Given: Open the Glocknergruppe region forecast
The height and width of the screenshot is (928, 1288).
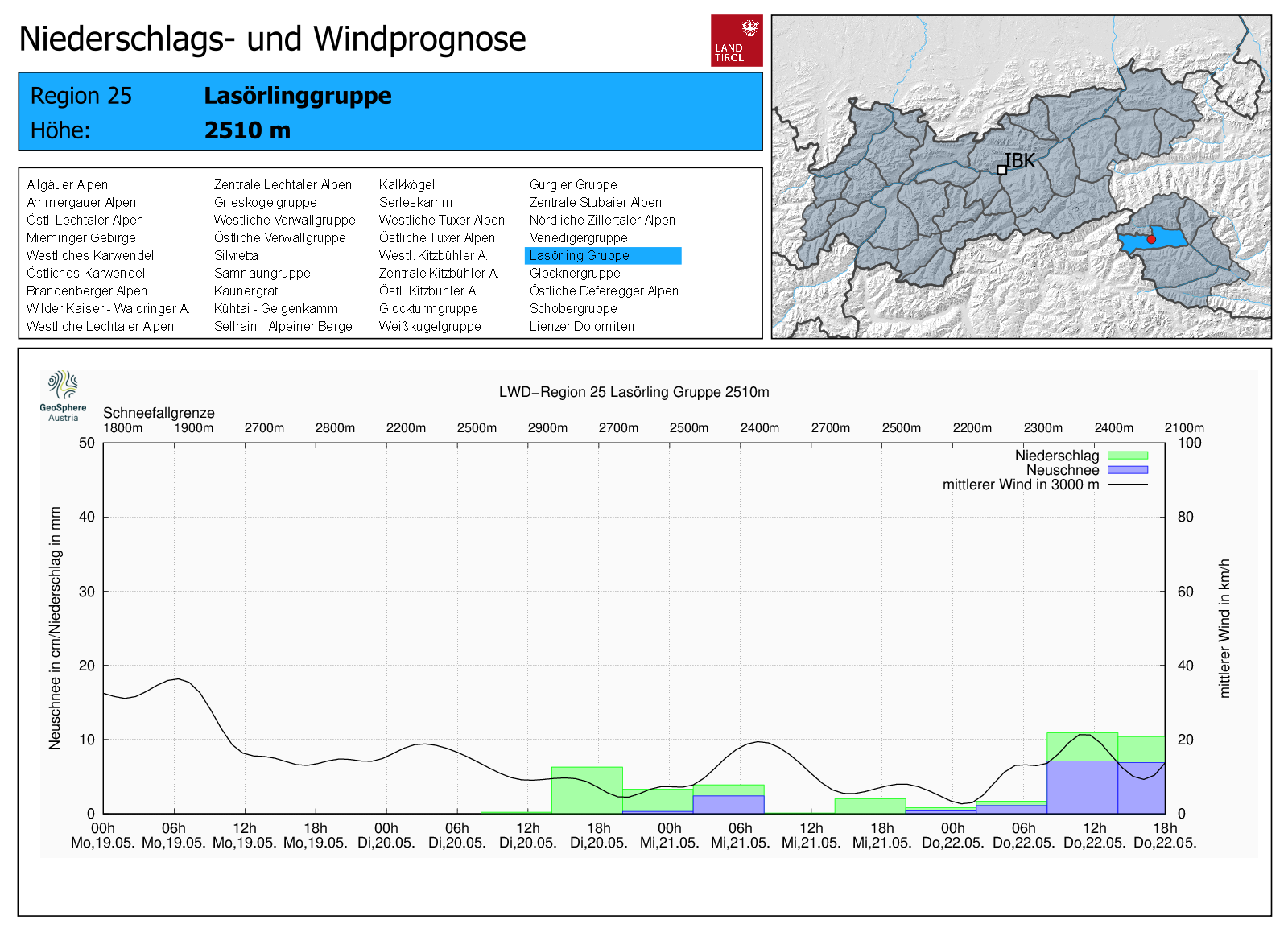Looking at the screenshot, I should [x=575, y=274].
